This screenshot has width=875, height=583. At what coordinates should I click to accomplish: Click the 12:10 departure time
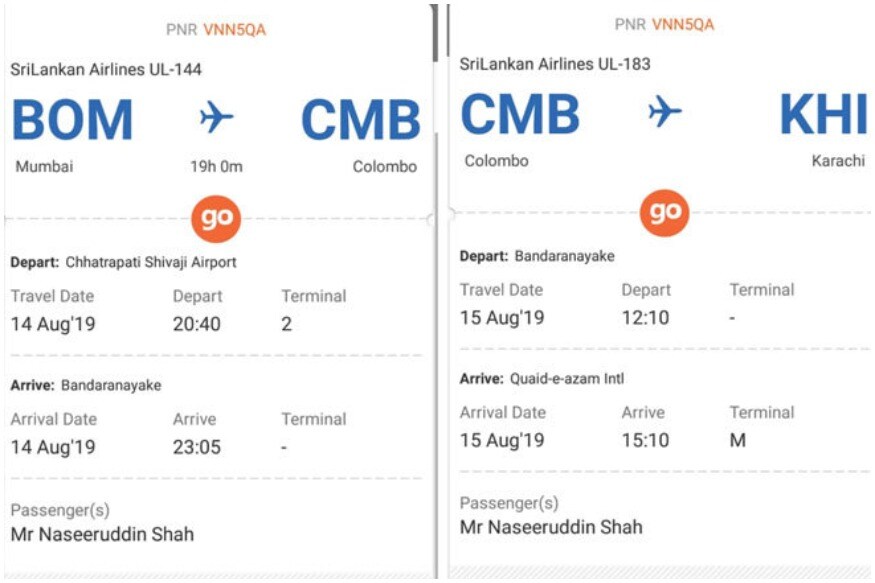click(646, 318)
